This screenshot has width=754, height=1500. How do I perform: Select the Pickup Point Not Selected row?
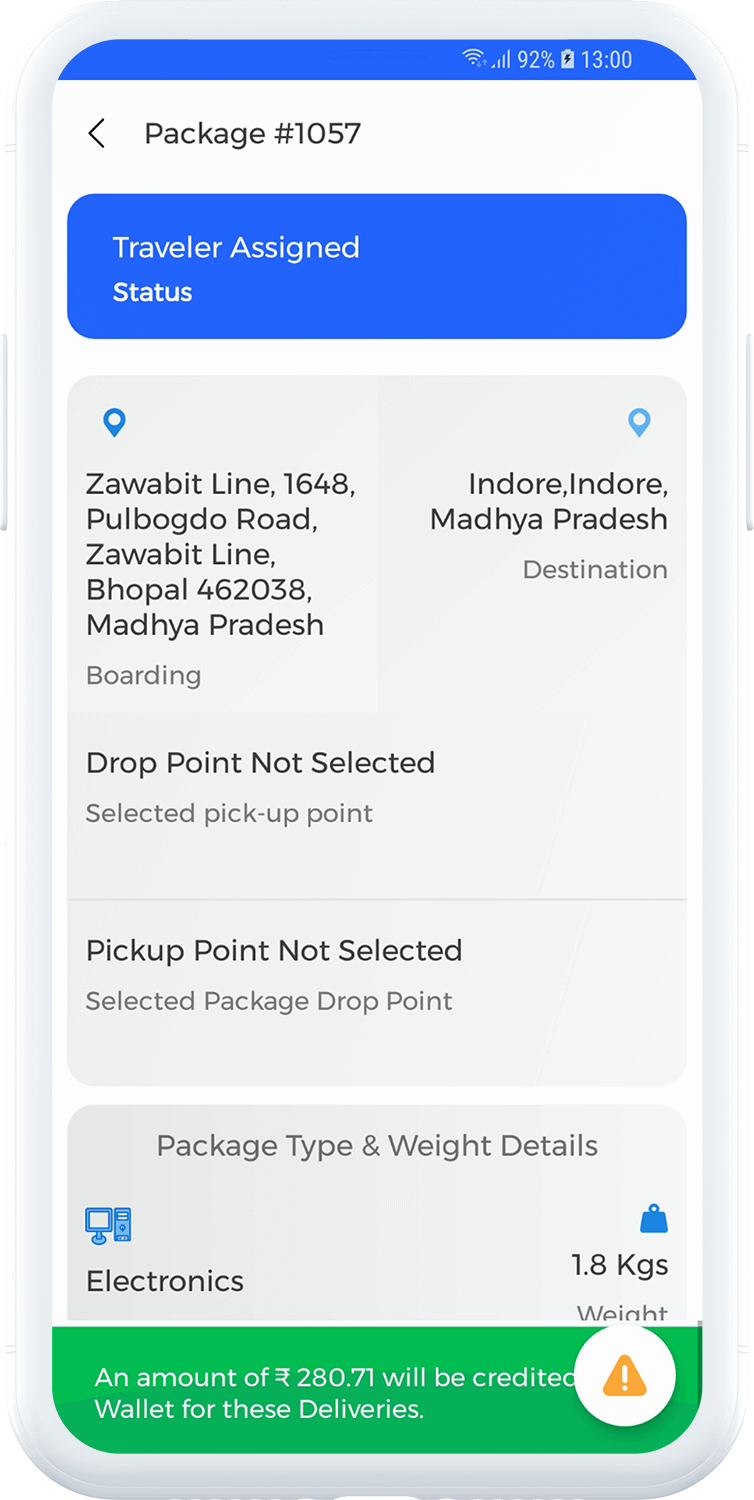[x=376, y=974]
